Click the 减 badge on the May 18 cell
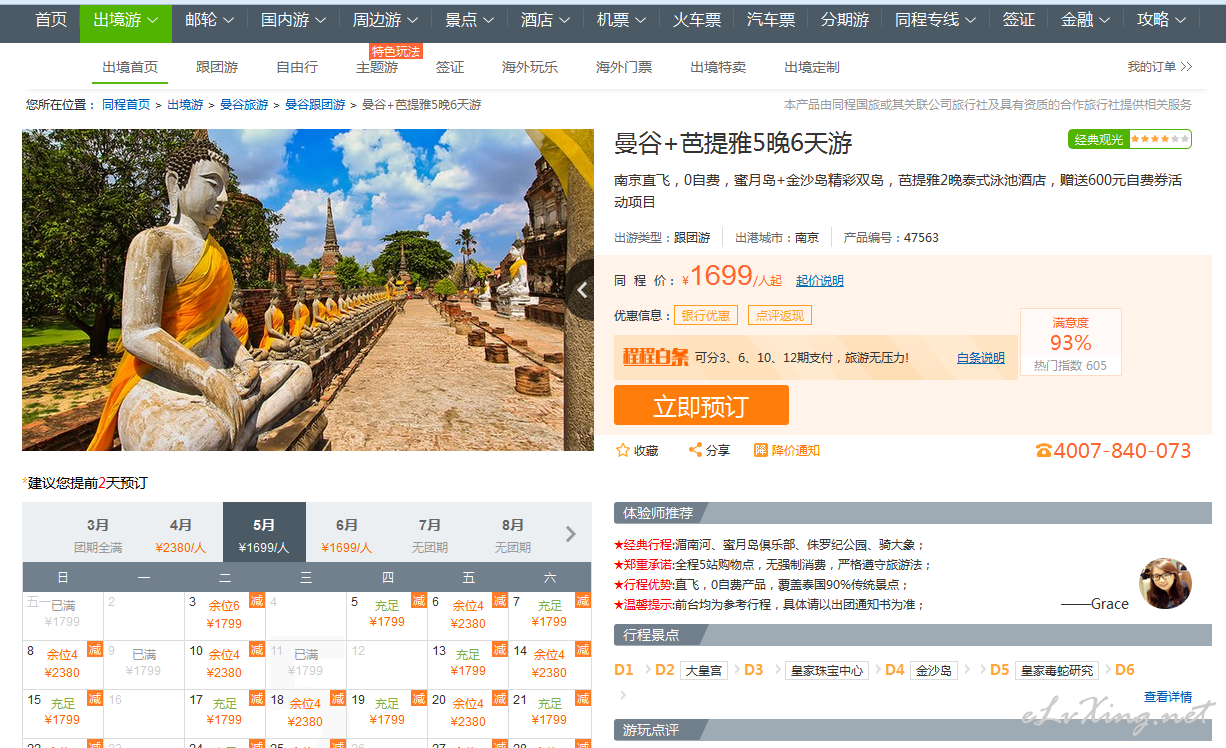This screenshot has width=1226, height=748. (x=338, y=698)
